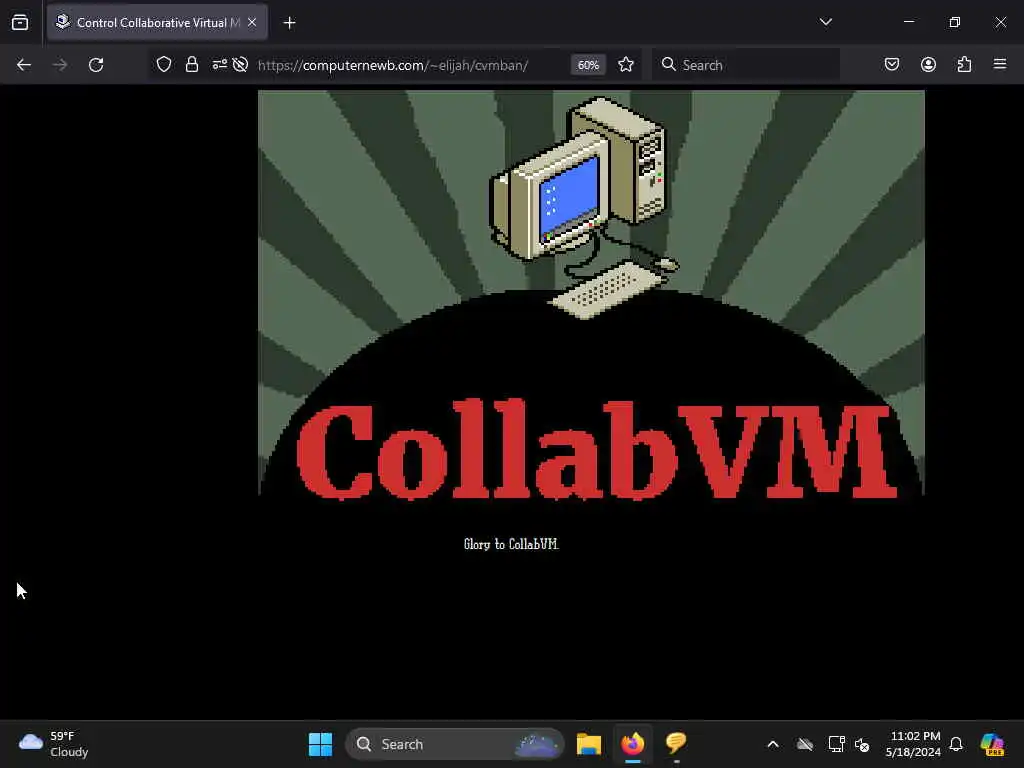This screenshot has height=768, width=1024.
Task: View site security padlock info
Action: [x=191, y=65]
